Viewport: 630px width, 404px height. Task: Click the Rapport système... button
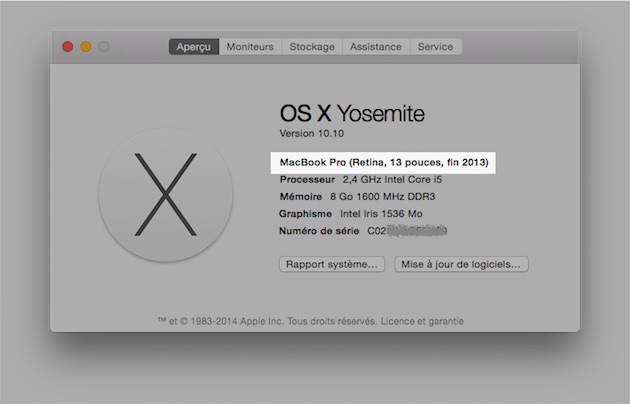332,264
